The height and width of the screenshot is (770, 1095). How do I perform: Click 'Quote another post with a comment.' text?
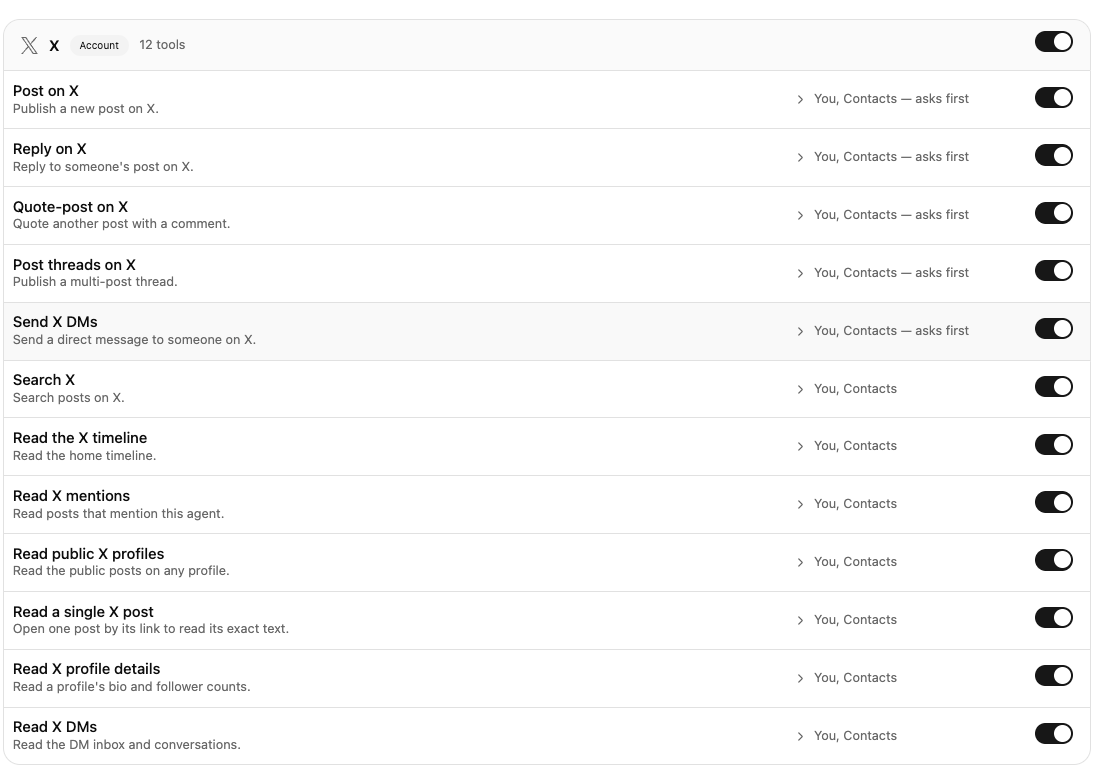(122, 223)
